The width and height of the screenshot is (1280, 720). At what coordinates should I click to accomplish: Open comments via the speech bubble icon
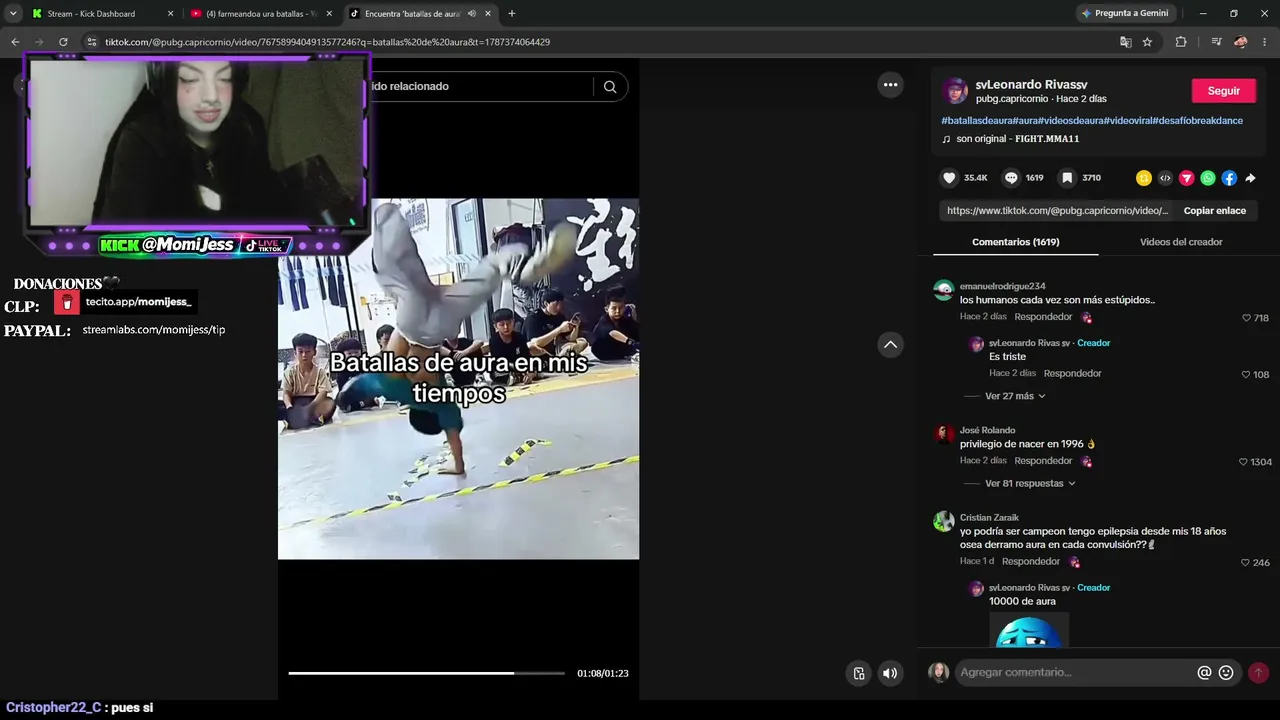(1011, 178)
